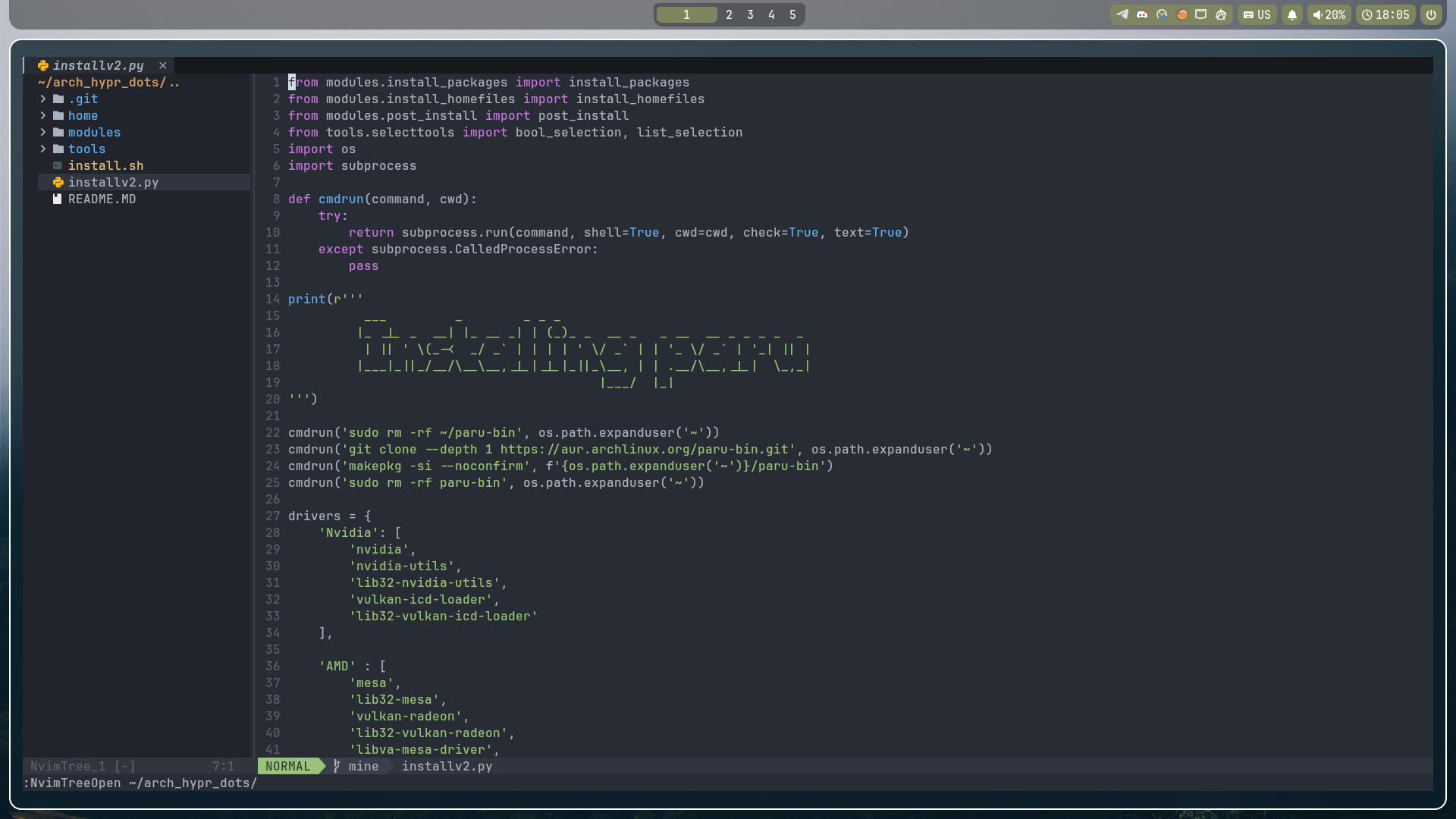Click the anarchy symbol tray icon
The width and height of the screenshot is (1456, 819).
pyautogui.click(x=1221, y=14)
